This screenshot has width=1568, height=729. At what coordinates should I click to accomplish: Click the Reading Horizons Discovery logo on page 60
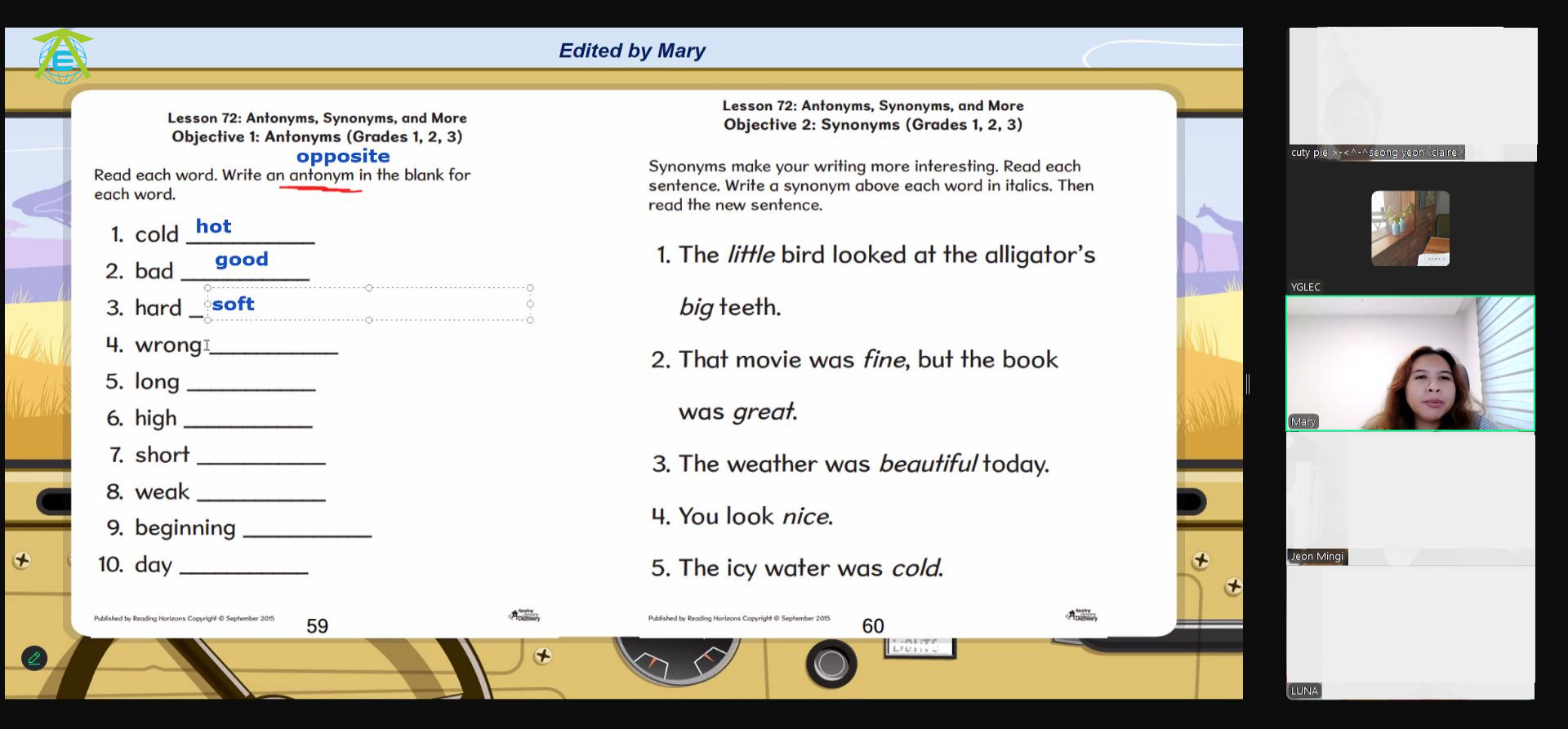pyautogui.click(x=1081, y=615)
